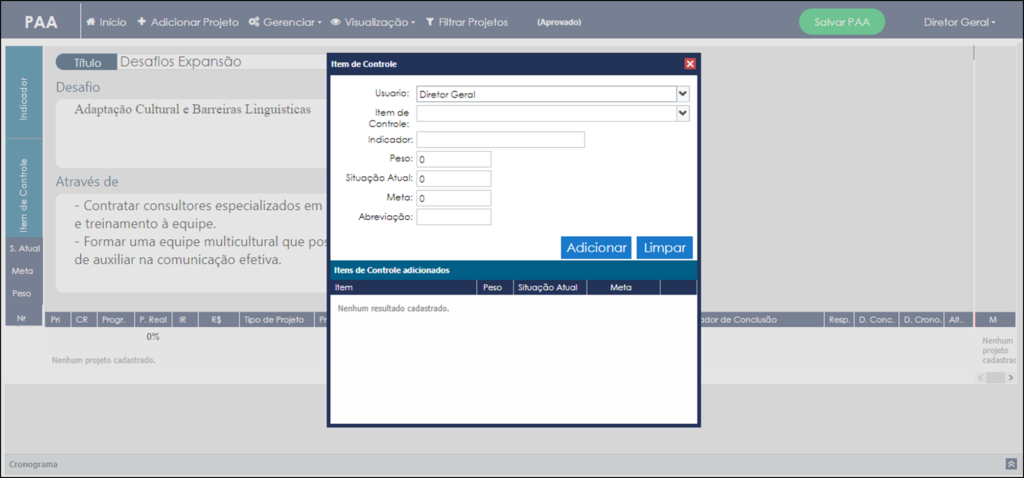1024x478 pixels.
Task: Click the Filtrar Projetos funnel icon
Action: pyautogui.click(x=430, y=22)
